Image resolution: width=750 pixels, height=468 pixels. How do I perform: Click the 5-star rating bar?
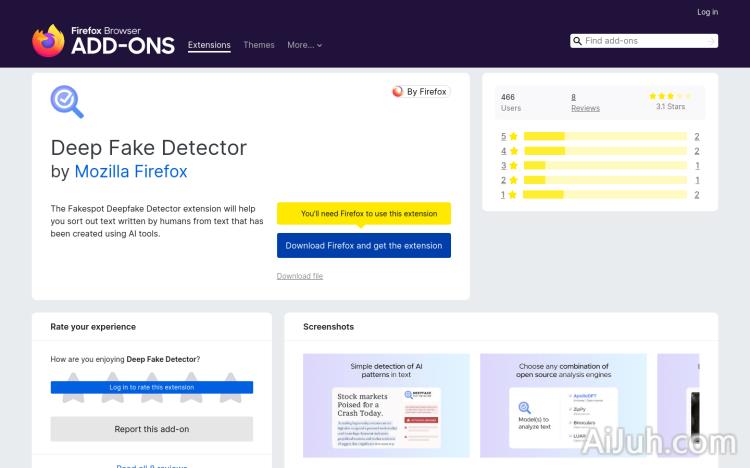[x=605, y=136]
